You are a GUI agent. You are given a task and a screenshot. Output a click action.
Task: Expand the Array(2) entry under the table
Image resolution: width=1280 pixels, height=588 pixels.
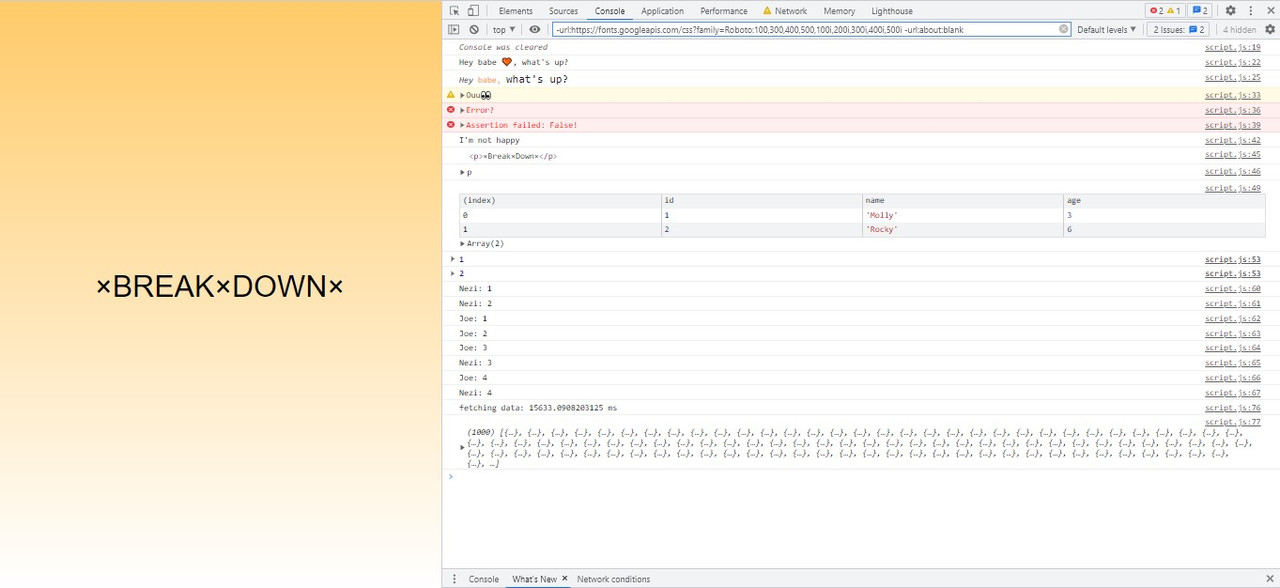click(462, 244)
